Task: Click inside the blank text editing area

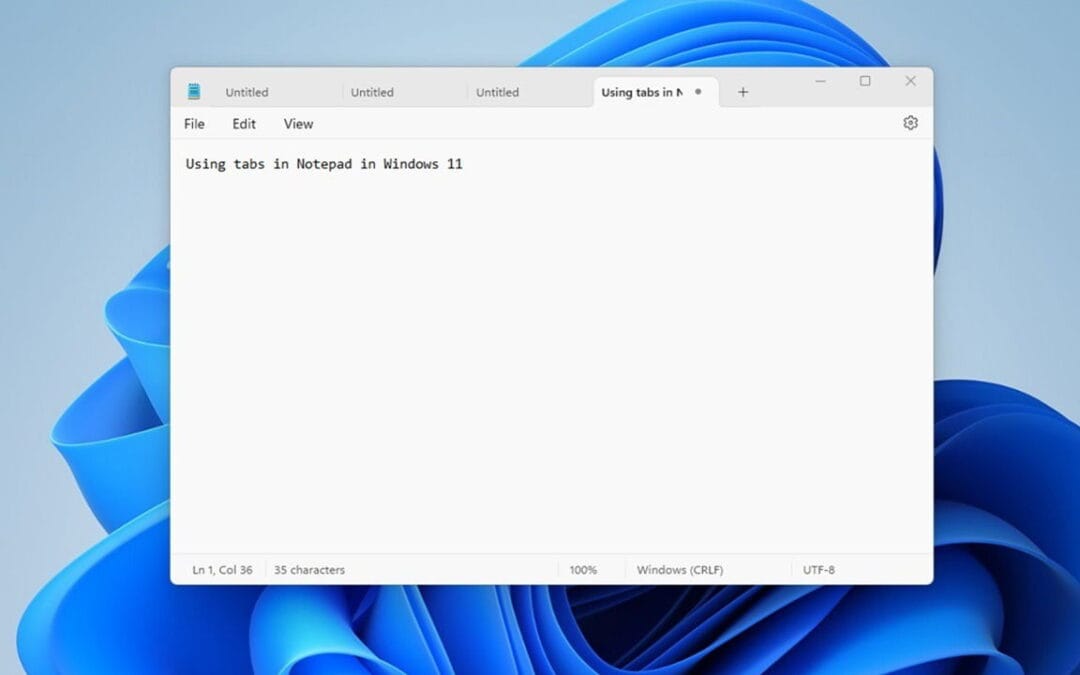Action: point(550,350)
